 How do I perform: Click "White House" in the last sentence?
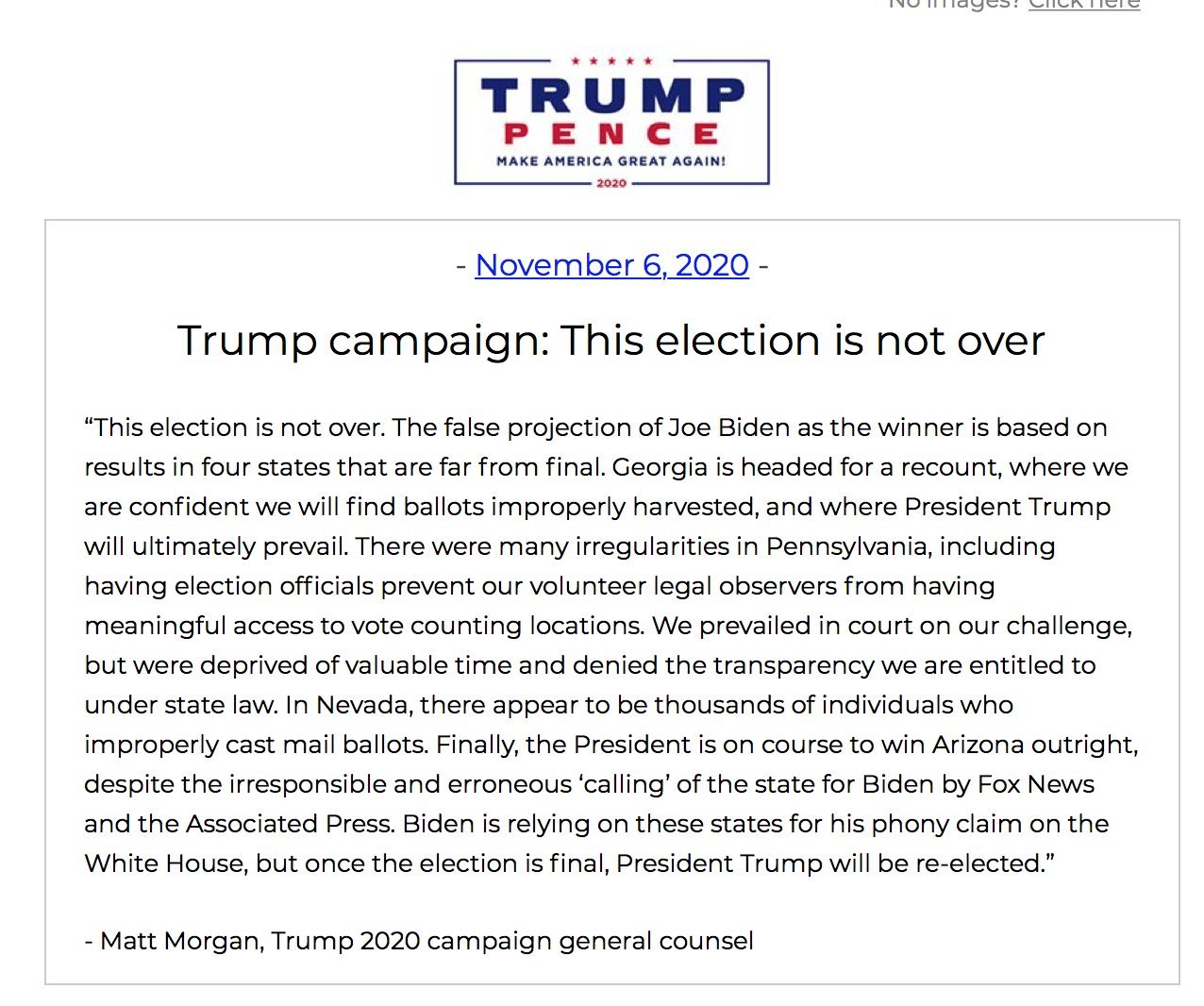pos(164,863)
